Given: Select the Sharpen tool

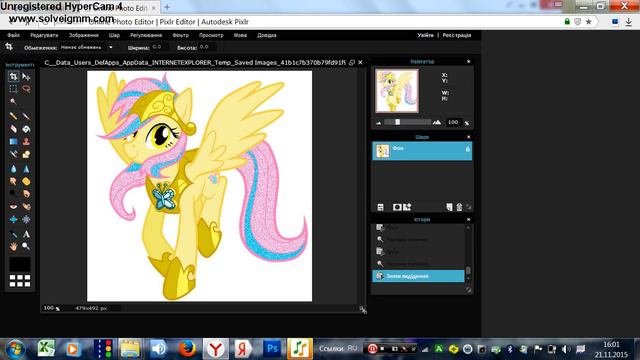Looking at the screenshot, I should (x=26, y=169).
